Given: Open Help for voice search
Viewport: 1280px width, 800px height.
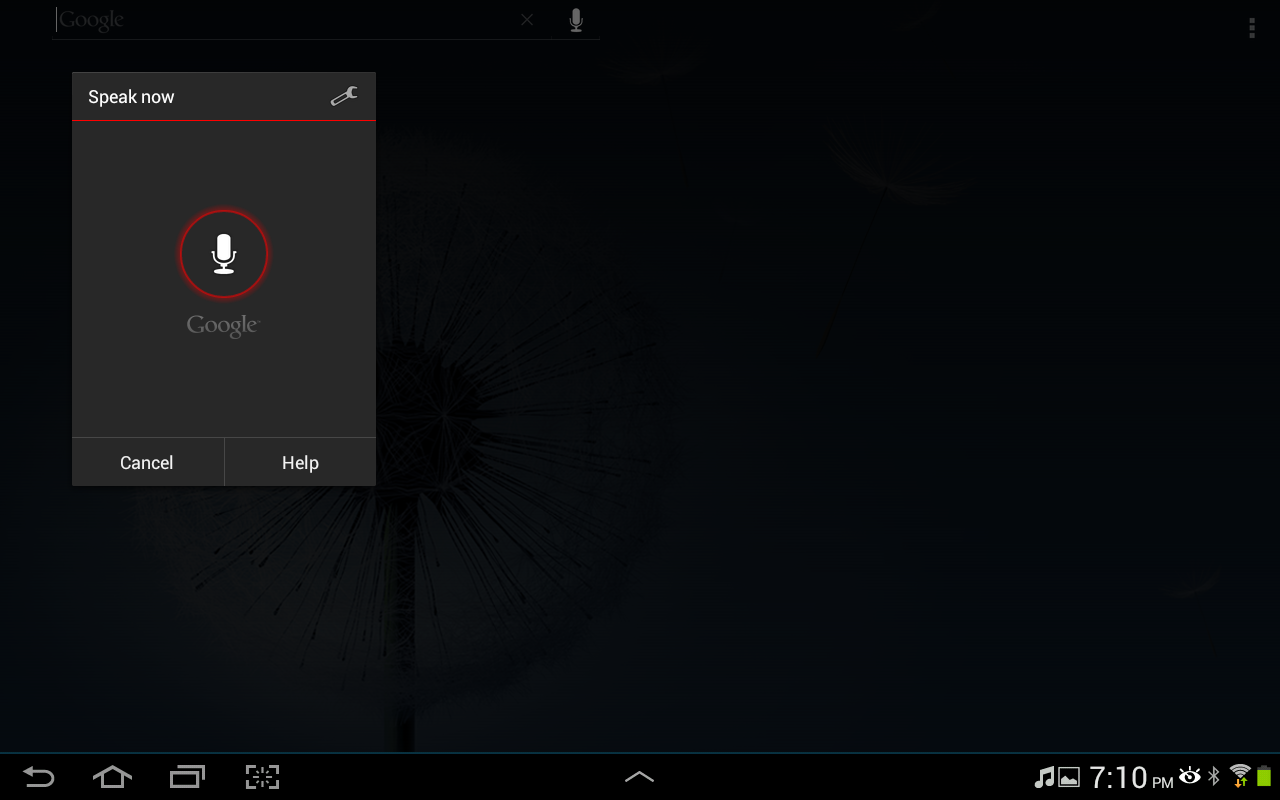Looking at the screenshot, I should click(x=300, y=462).
